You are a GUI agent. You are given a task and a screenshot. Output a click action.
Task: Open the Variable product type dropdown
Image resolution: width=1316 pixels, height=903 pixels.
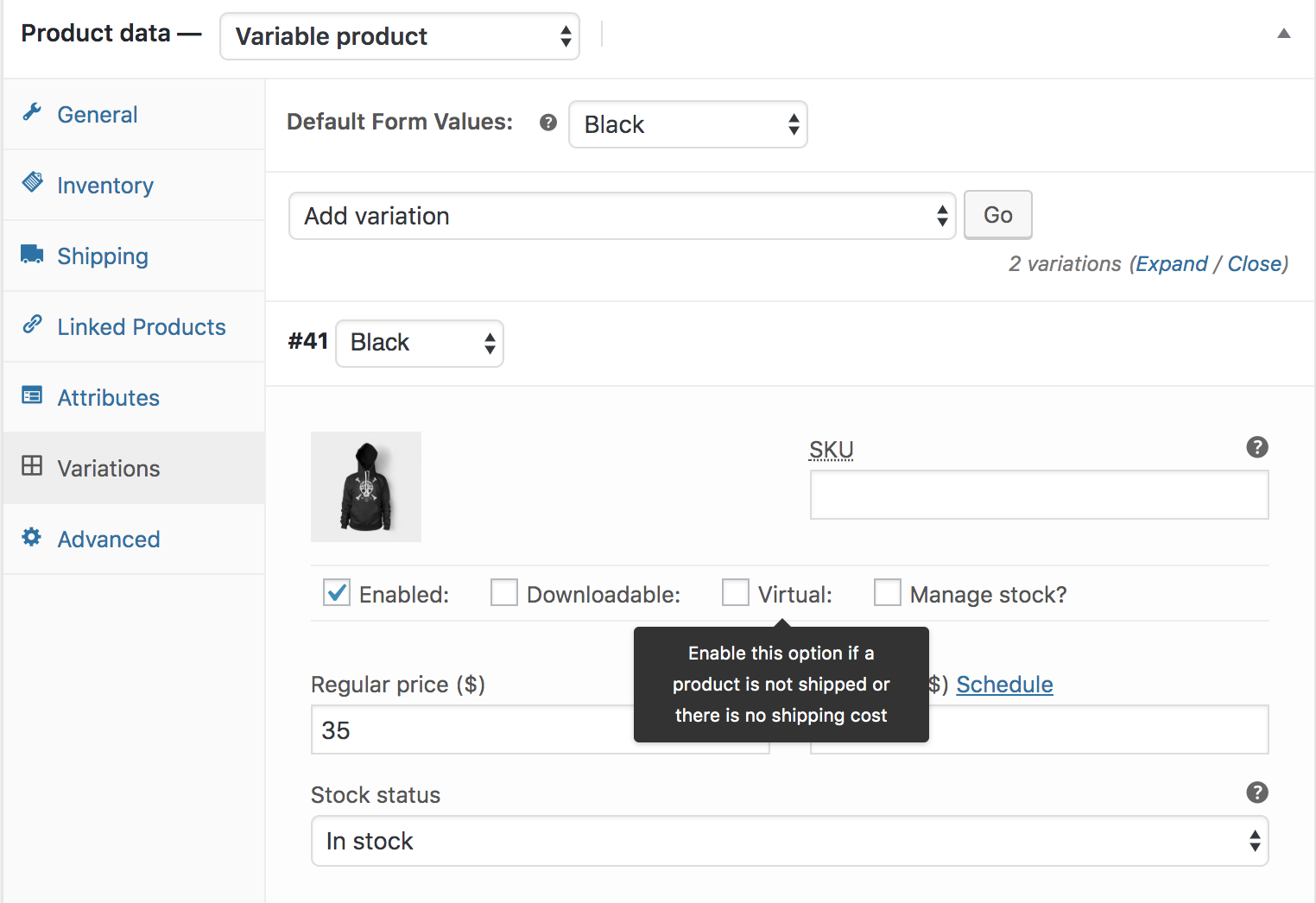tap(400, 36)
